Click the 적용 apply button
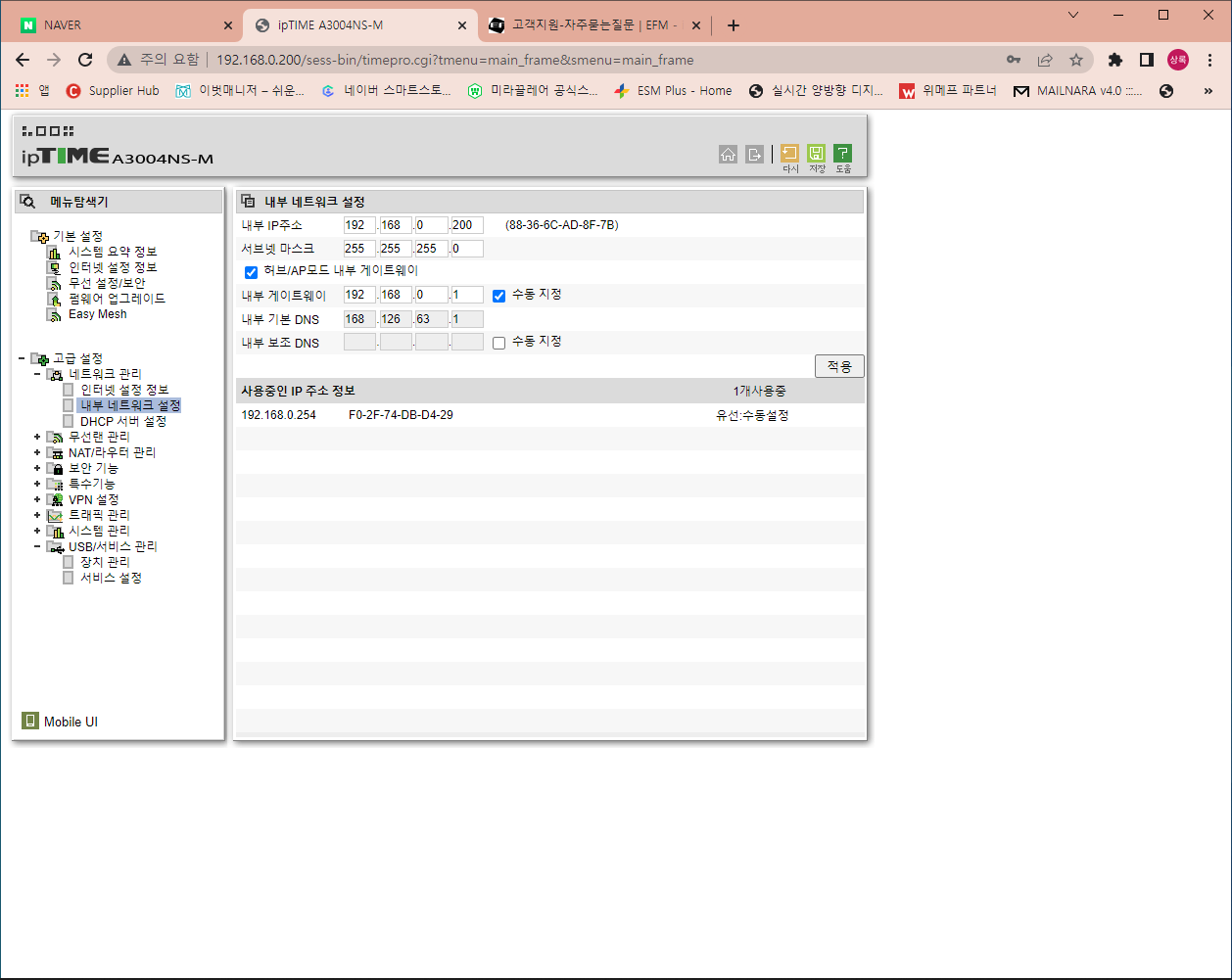Image resolution: width=1232 pixels, height=980 pixels. click(x=839, y=366)
